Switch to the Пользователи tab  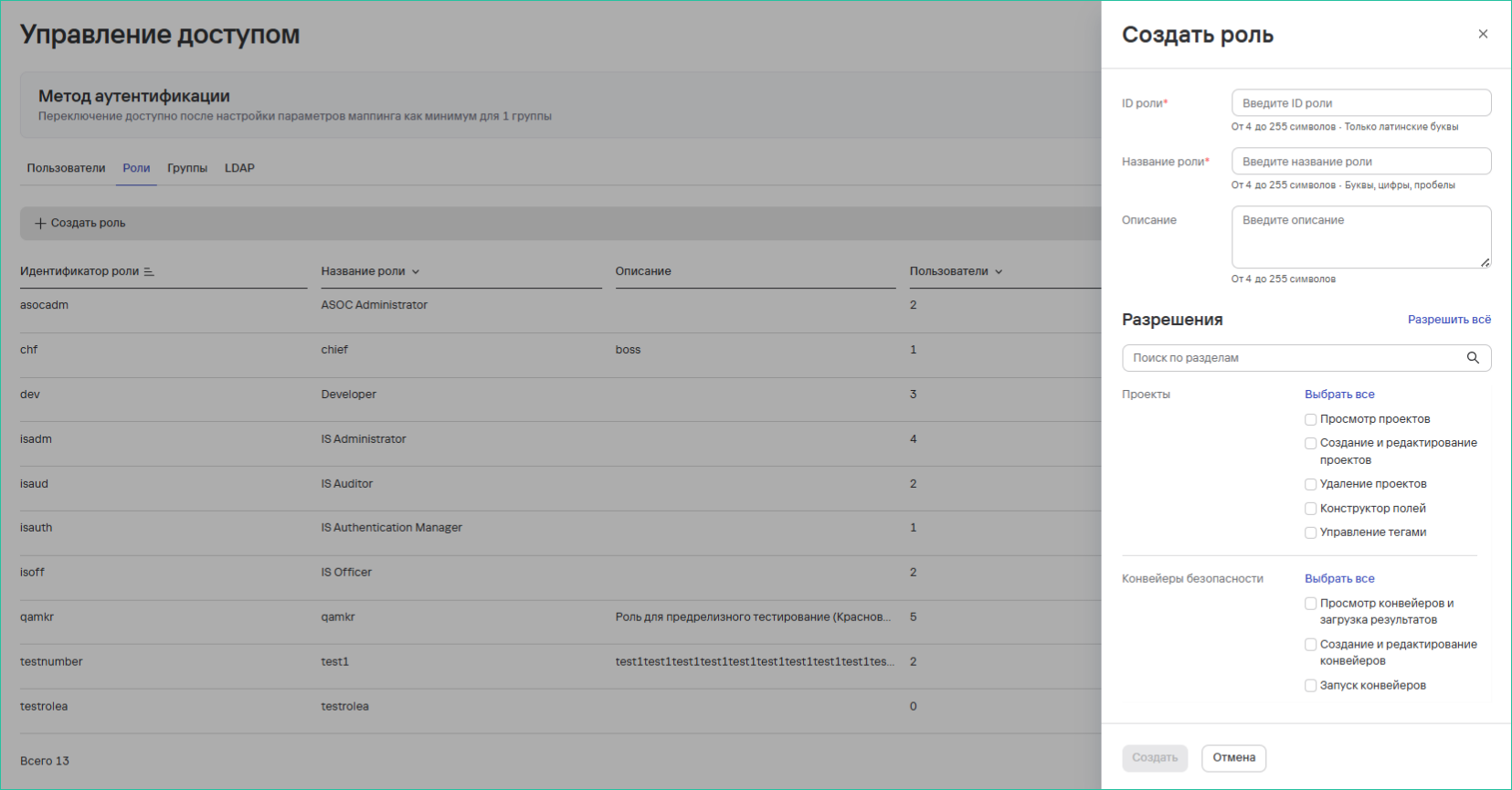pyautogui.click(x=66, y=168)
